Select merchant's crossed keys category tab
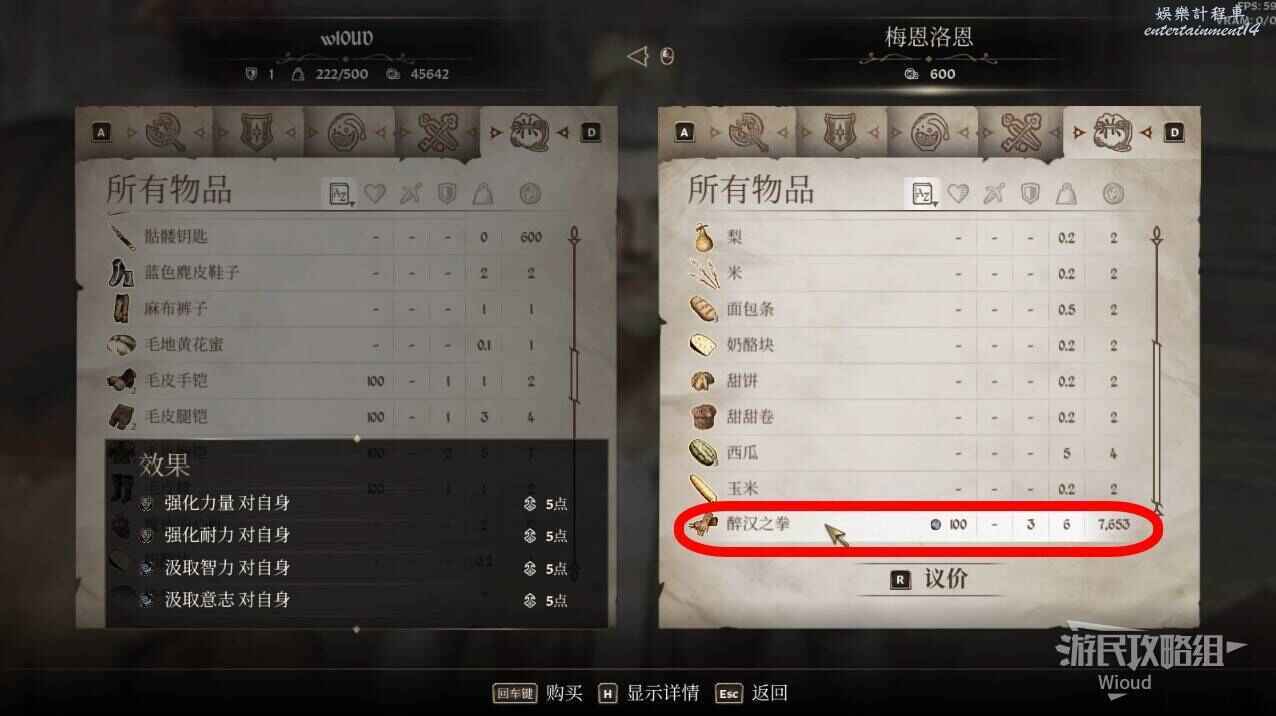This screenshot has width=1276, height=716. point(1019,131)
